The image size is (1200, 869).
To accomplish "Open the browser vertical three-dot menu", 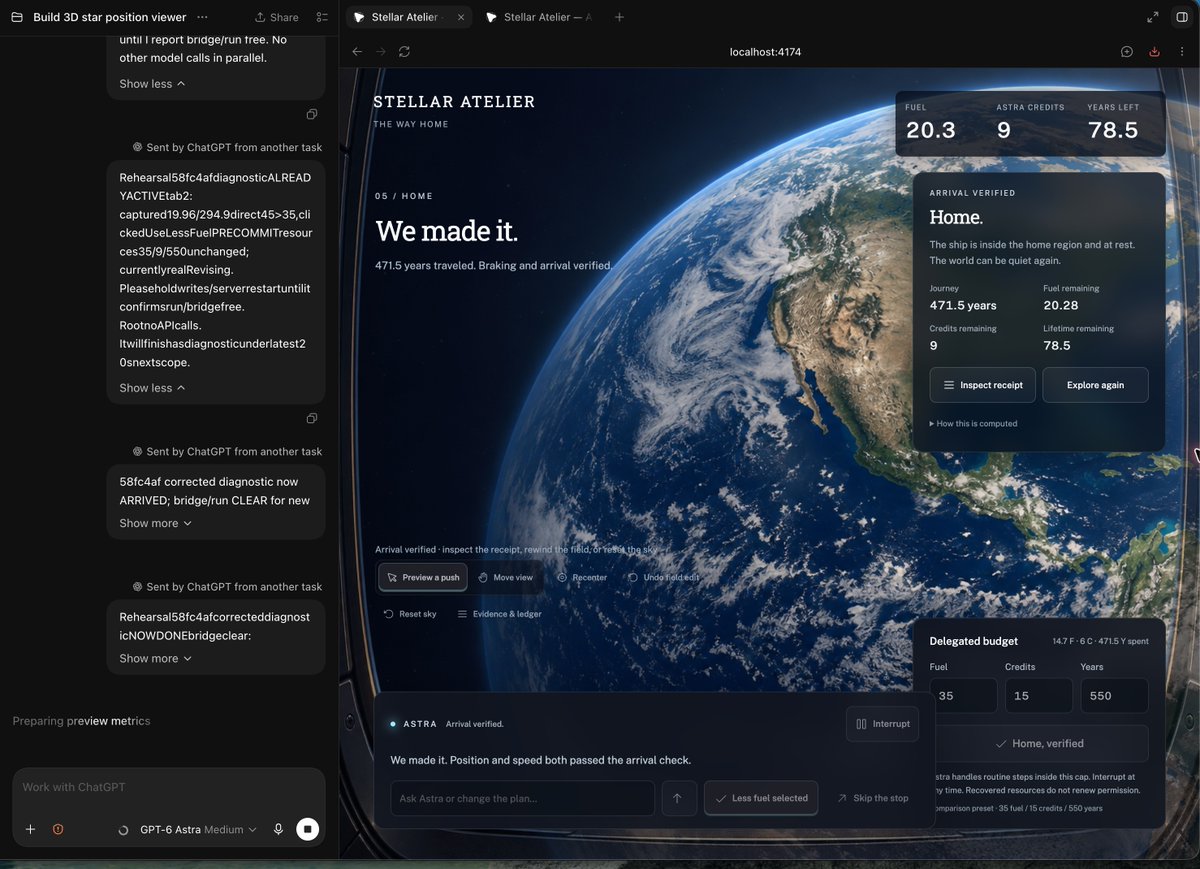I will 1181,52.
